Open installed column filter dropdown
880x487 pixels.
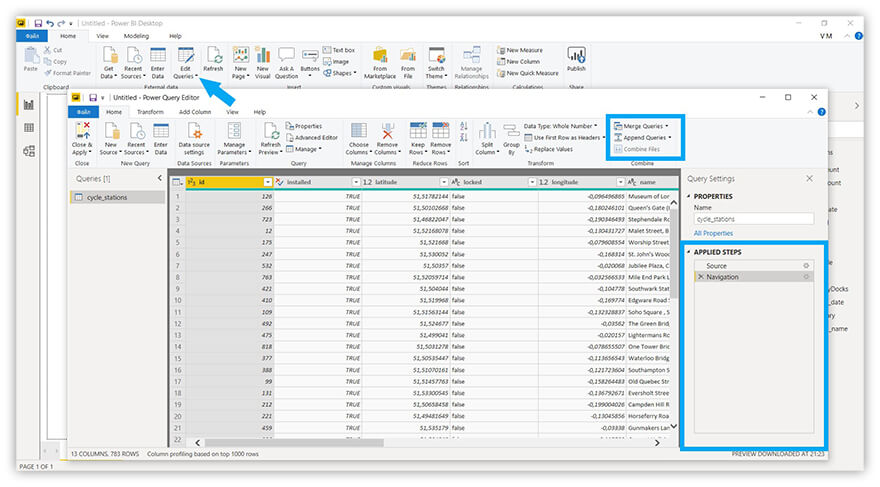[356, 182]
